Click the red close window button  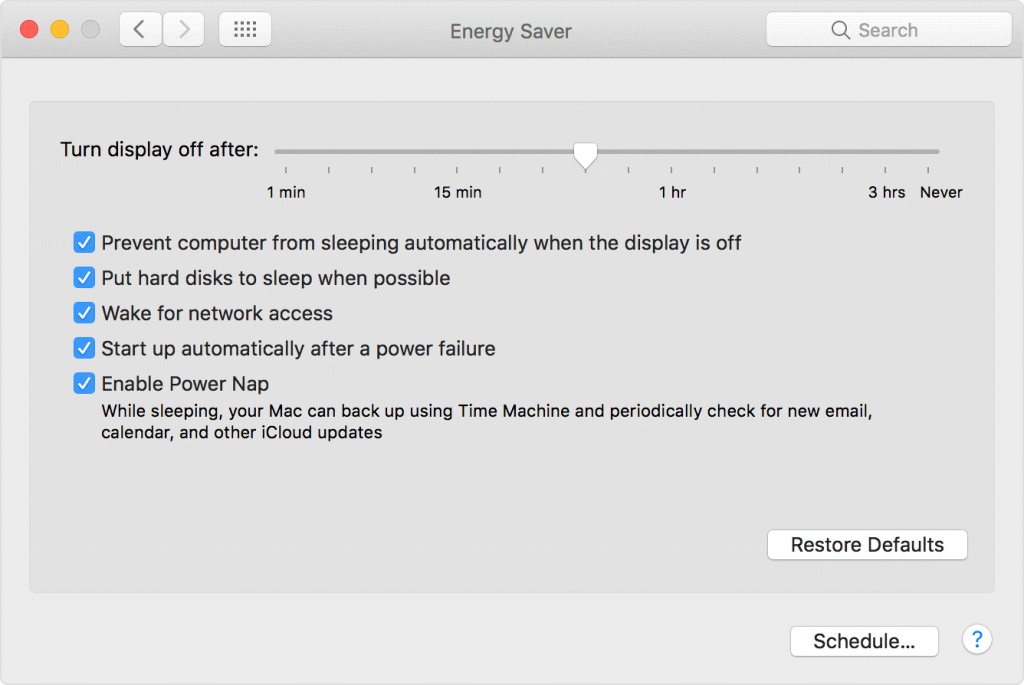29,29
